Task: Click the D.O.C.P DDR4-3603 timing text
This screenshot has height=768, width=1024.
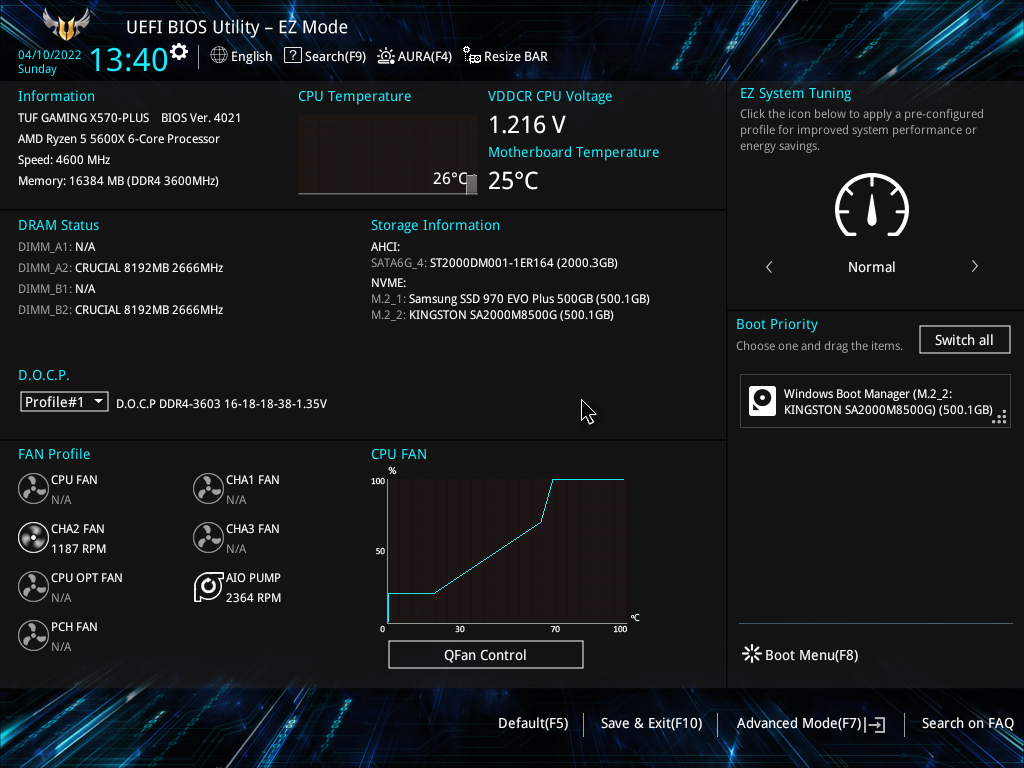Action: click(x=221, y=404)
